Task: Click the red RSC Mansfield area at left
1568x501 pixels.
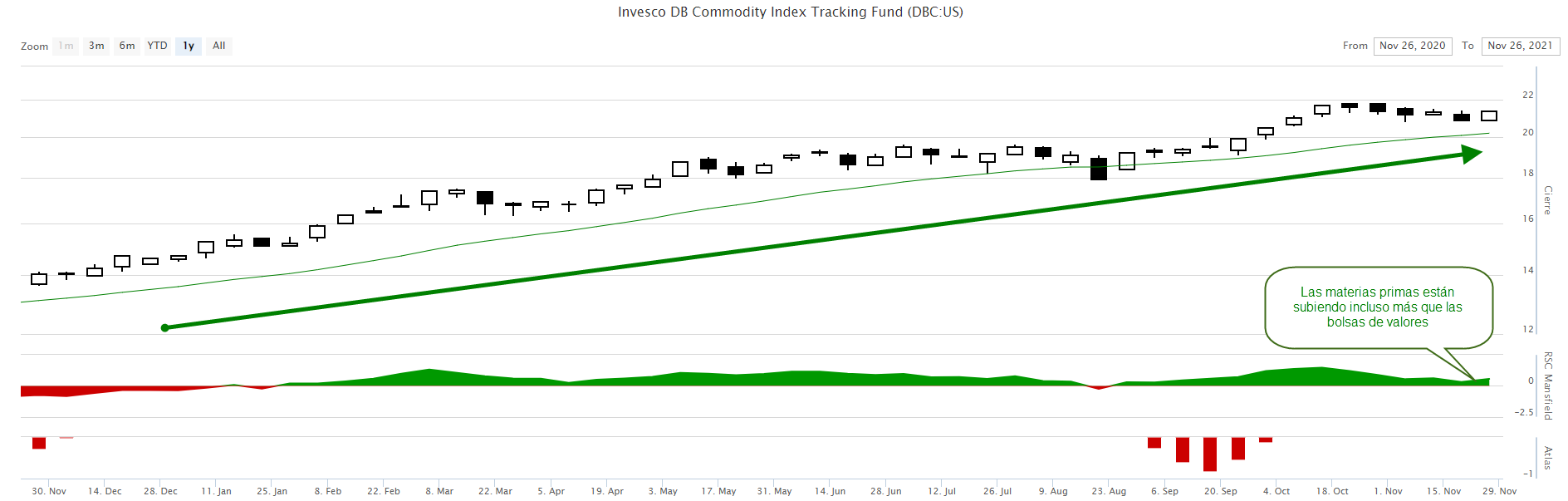Action: click(66, 390)
